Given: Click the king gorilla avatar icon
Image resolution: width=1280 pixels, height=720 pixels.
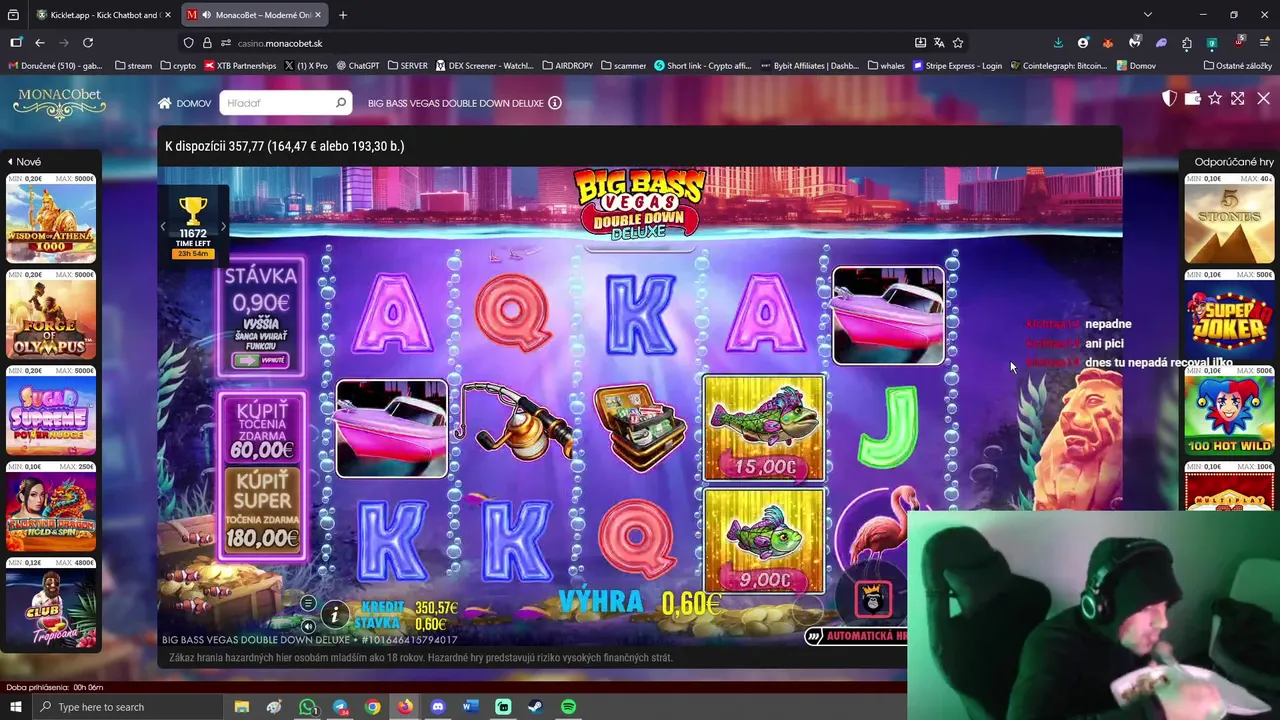Looking at the screenshot, I should tap(873, 599).
